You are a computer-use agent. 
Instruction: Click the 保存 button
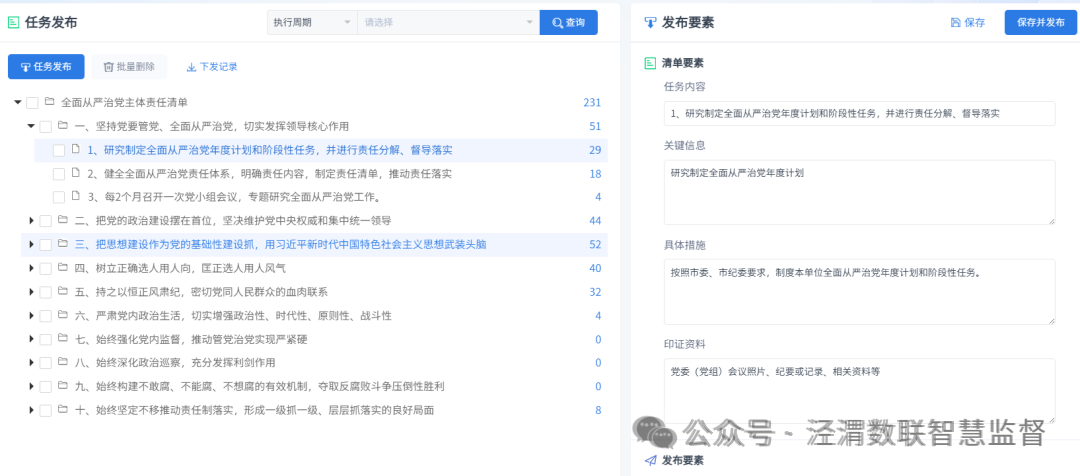click(x=968, y=23)
